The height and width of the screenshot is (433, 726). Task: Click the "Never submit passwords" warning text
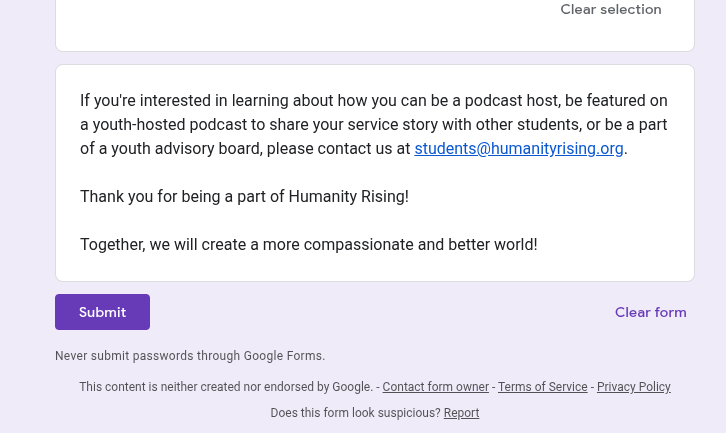pos(190,356)
